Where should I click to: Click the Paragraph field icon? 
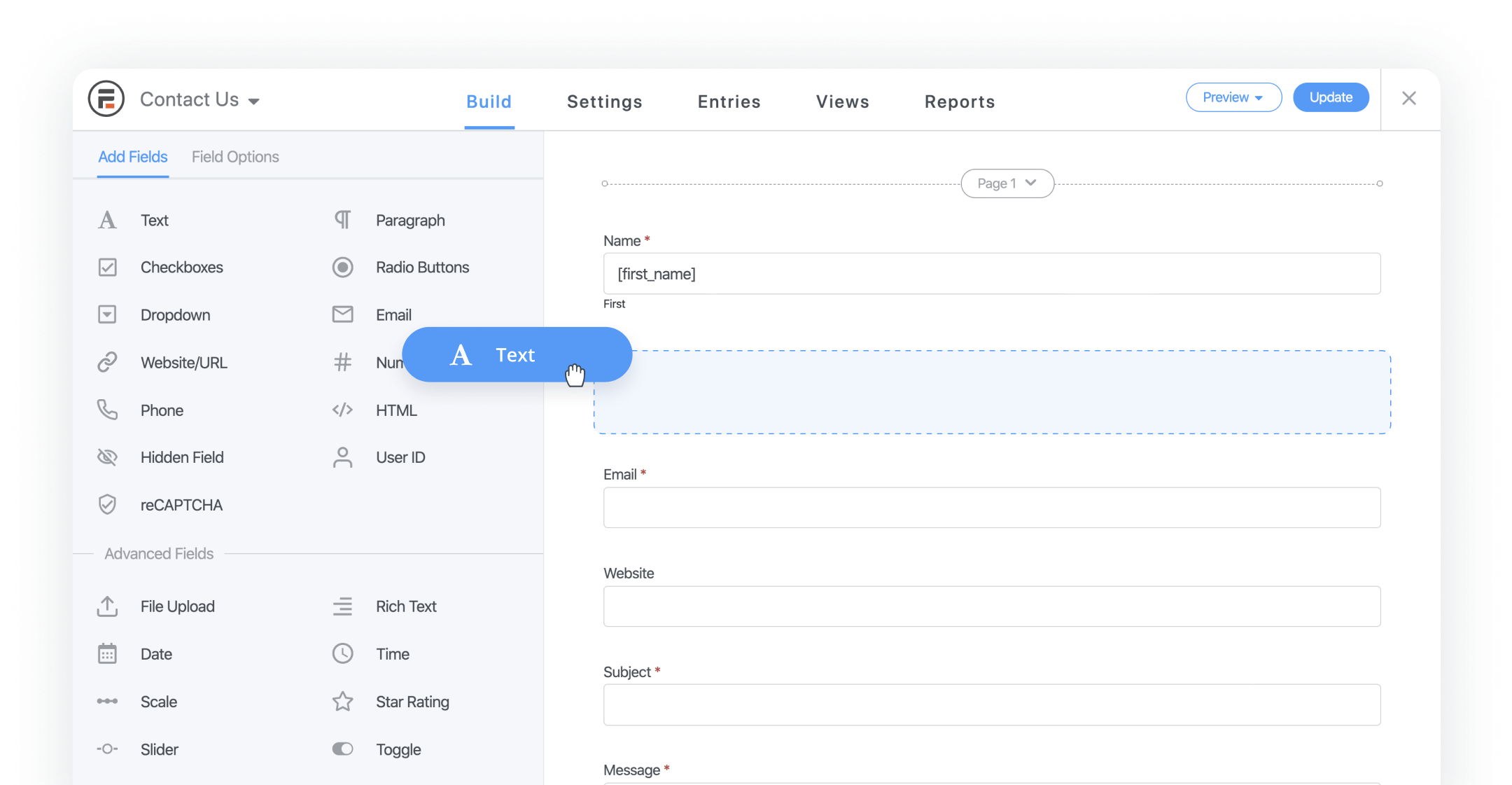[344, 220]
